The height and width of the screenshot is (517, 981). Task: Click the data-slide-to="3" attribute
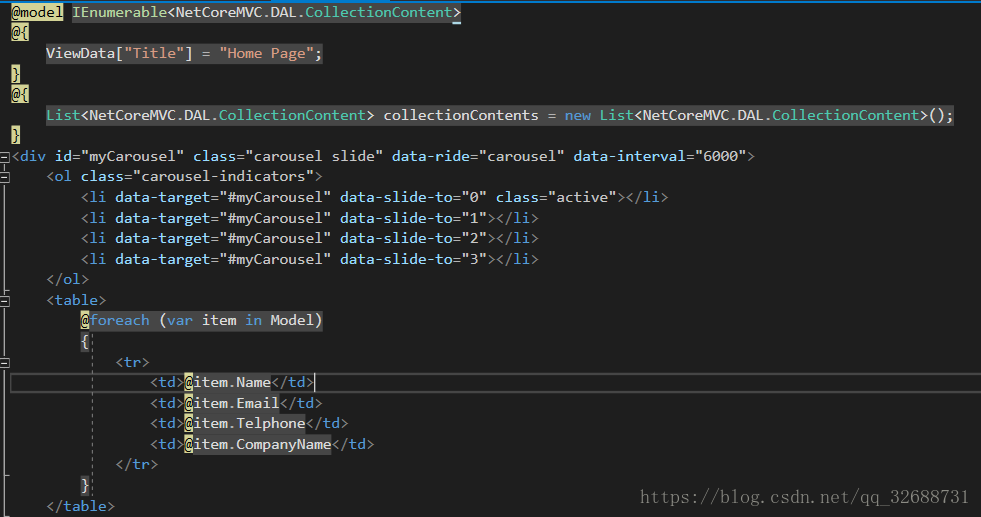(414, 259)
